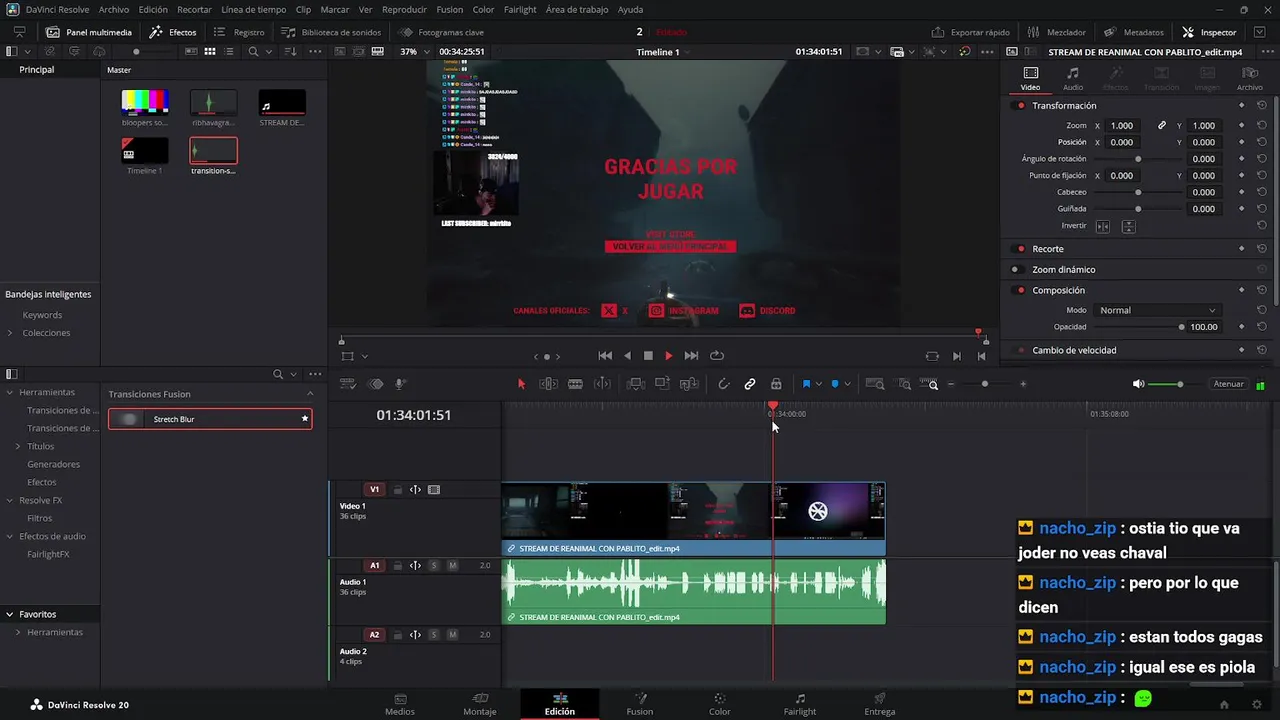Open the Modo composite dropdown showing Normal
This screenshot has height=720, width=1280.
1157,311
